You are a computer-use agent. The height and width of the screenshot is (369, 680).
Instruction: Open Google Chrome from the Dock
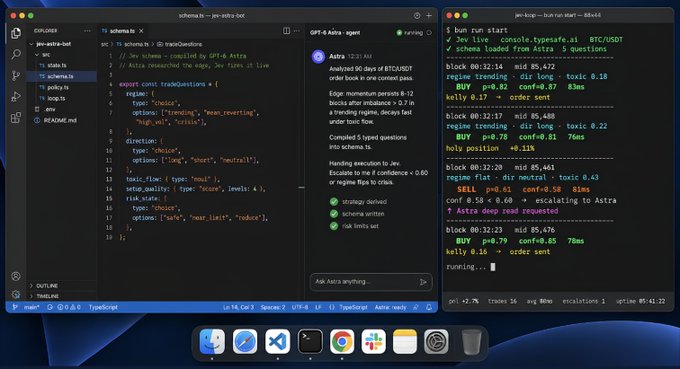[x=342, y=341]
